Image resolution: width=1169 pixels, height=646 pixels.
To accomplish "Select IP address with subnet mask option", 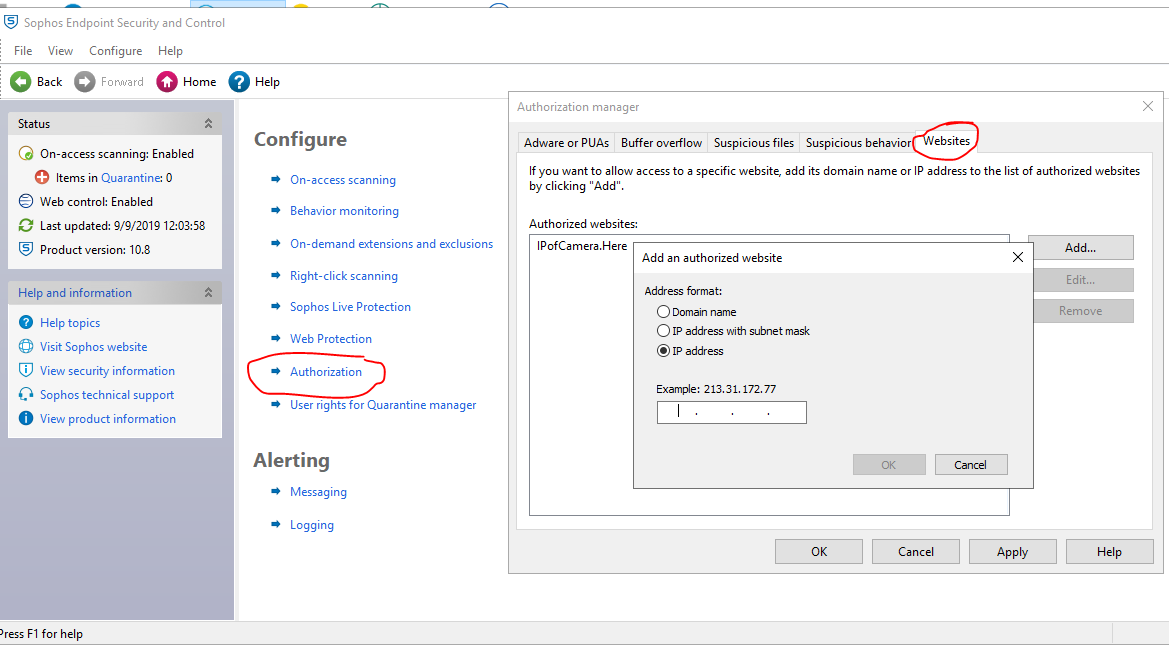I will tap(663, 330).
